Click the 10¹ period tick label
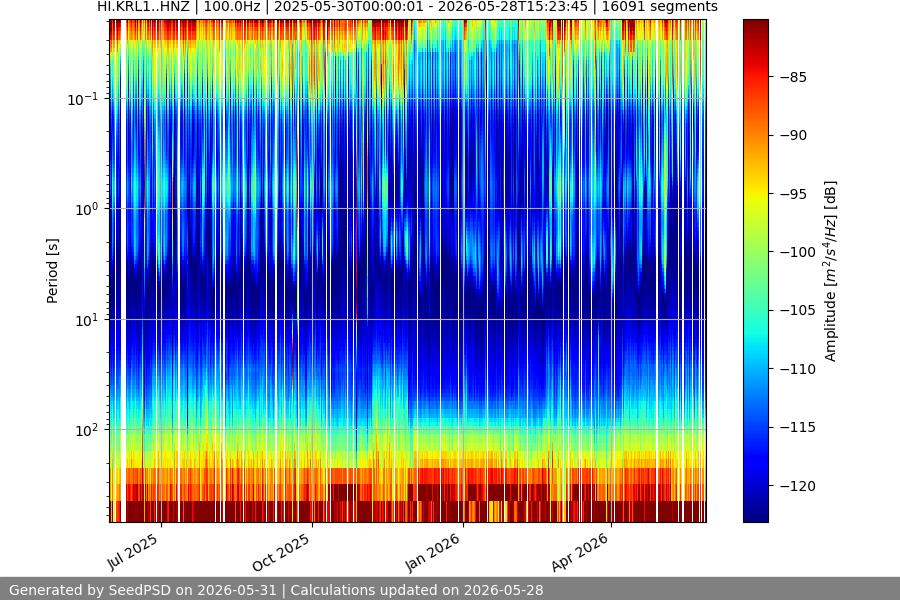Image resolution: width=900 pixels, height=600 pixels. 86,320
